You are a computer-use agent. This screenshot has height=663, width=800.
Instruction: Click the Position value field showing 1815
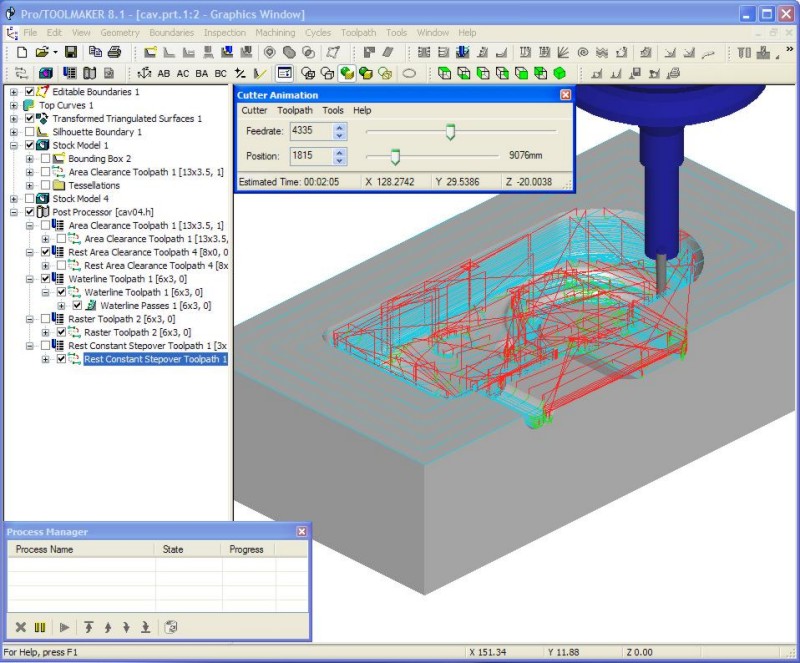coord(311,156)
